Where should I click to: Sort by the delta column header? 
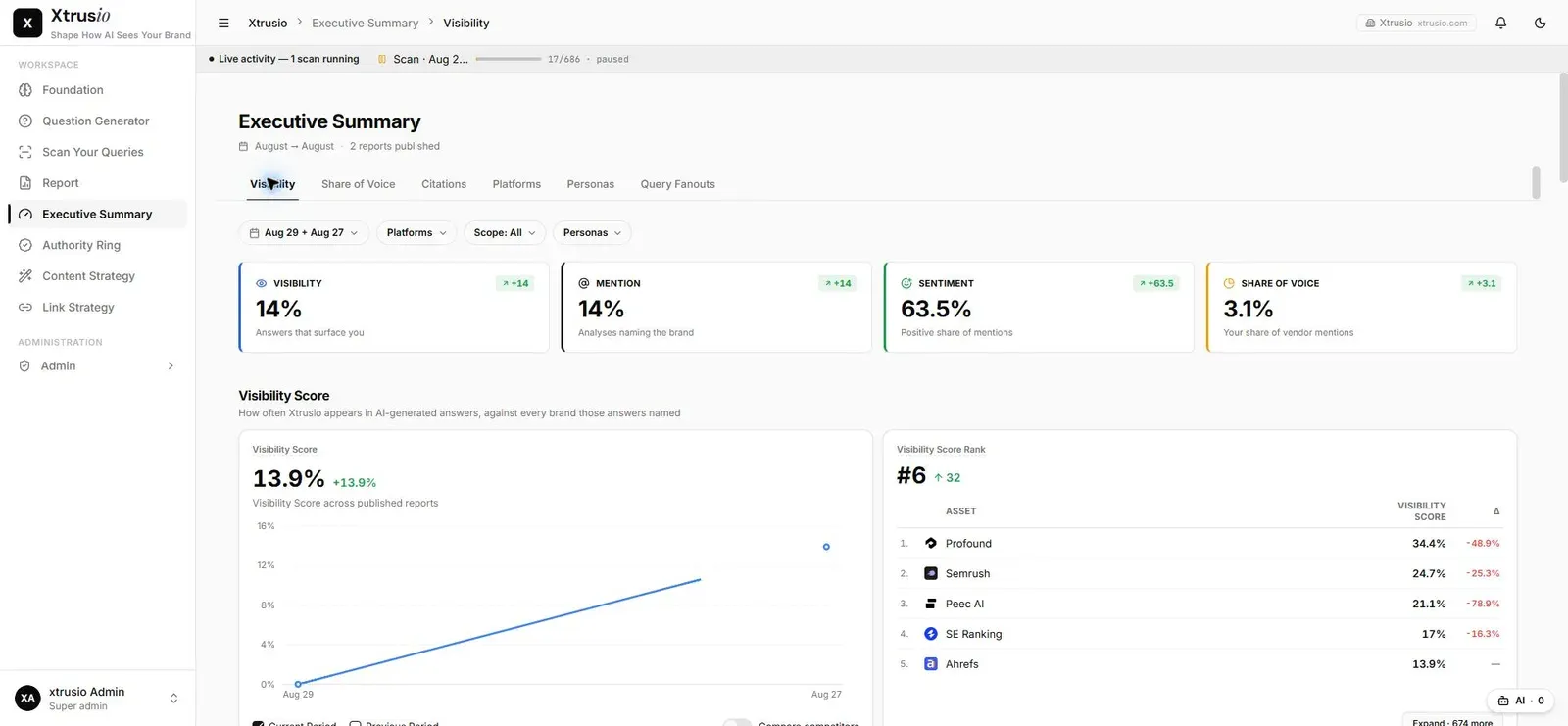(x=1495, y=511)
